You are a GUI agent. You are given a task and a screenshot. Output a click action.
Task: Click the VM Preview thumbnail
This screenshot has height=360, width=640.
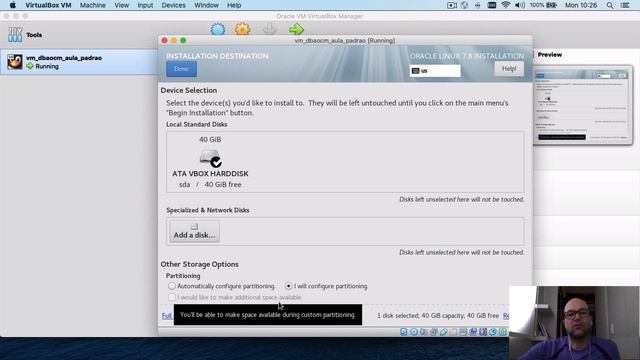[583, 105]
